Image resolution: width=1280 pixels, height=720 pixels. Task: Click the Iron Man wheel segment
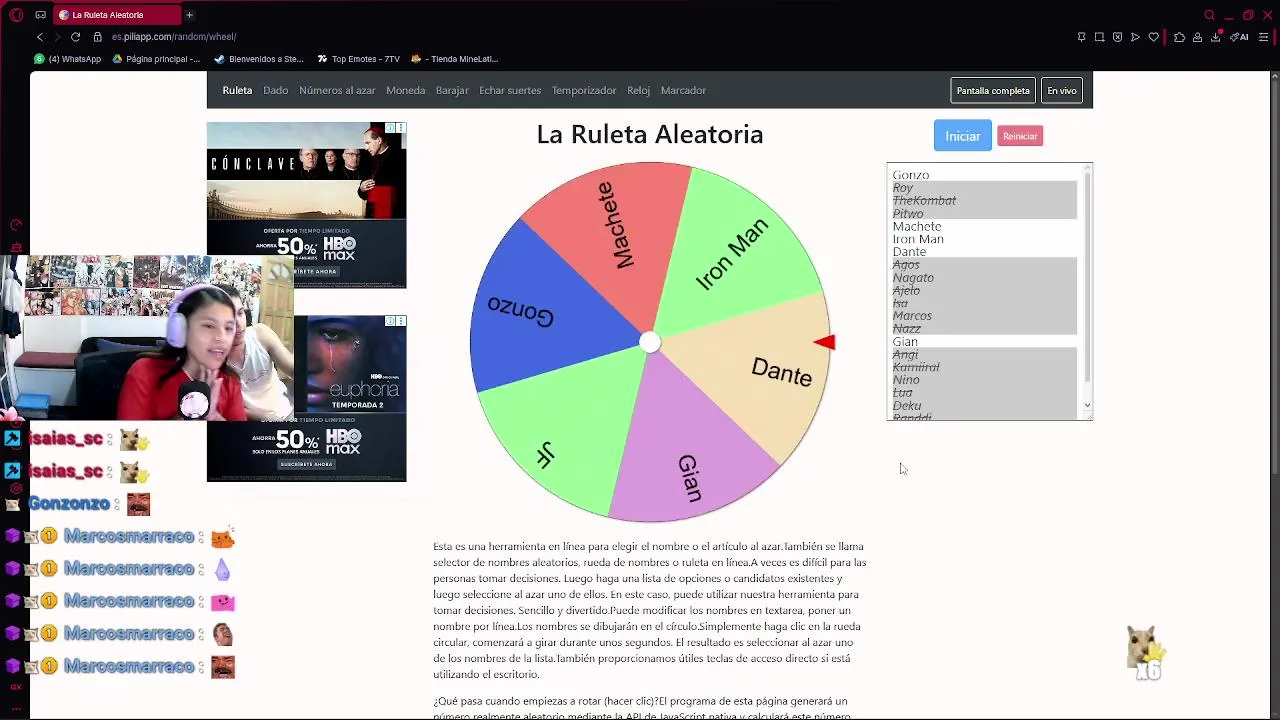[735, 255]
